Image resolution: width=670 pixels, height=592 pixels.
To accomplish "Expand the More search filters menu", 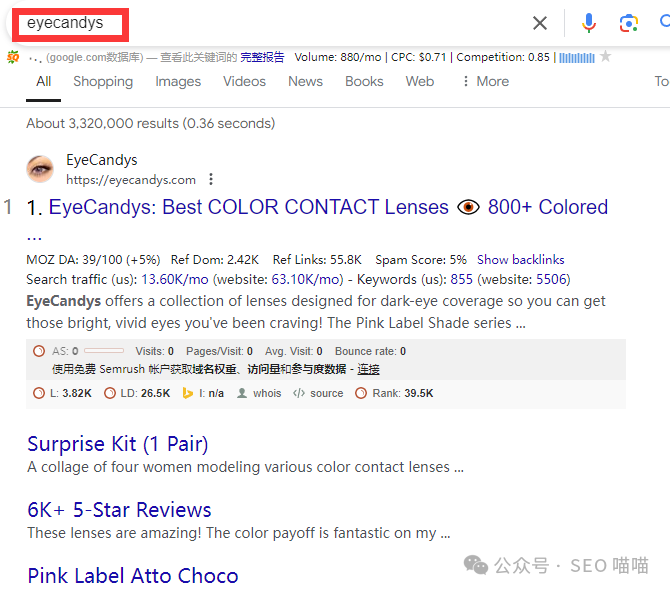I will point(484,81).
